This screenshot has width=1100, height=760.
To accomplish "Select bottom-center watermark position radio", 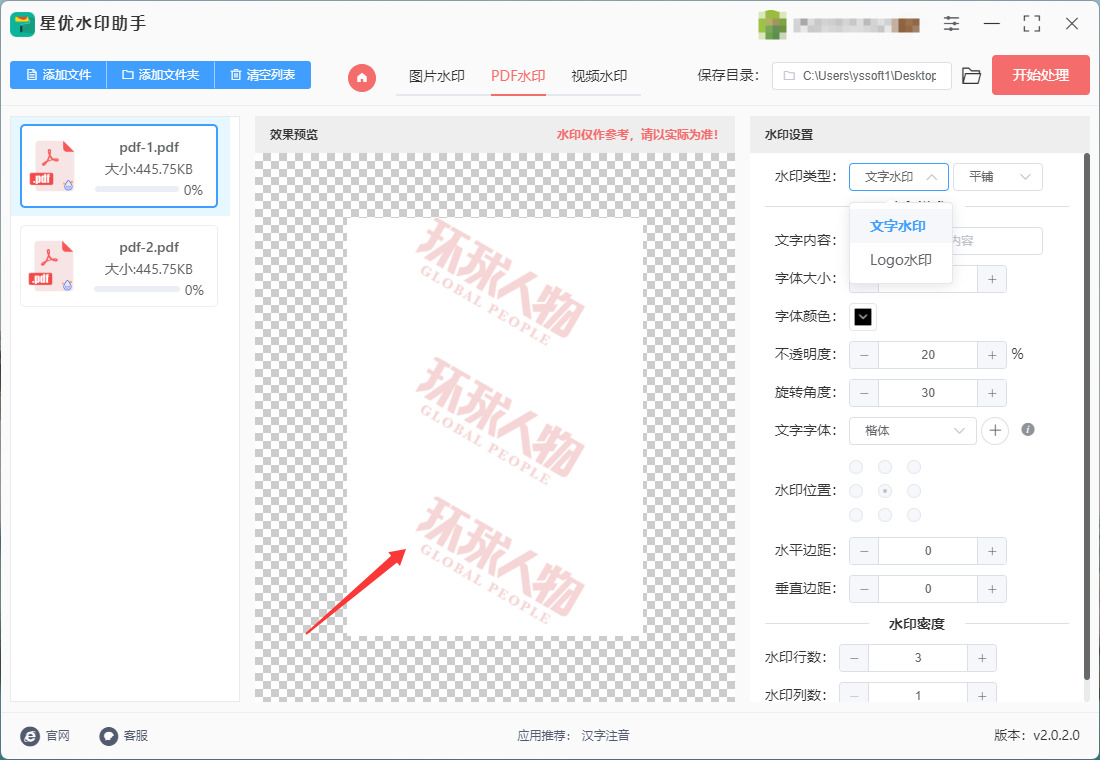I will (x=885, y=515).
